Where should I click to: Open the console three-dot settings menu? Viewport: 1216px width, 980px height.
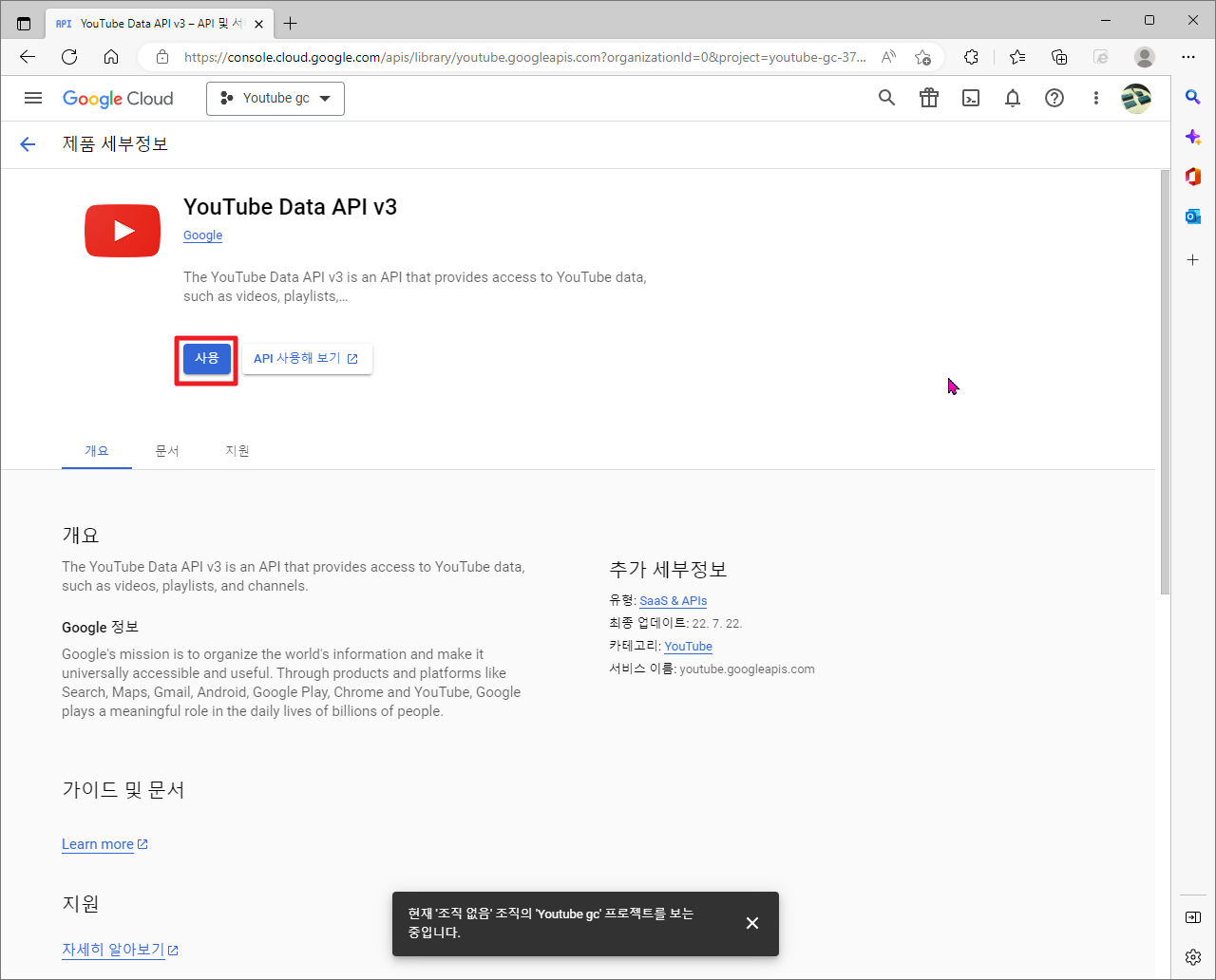point(1096,98)
